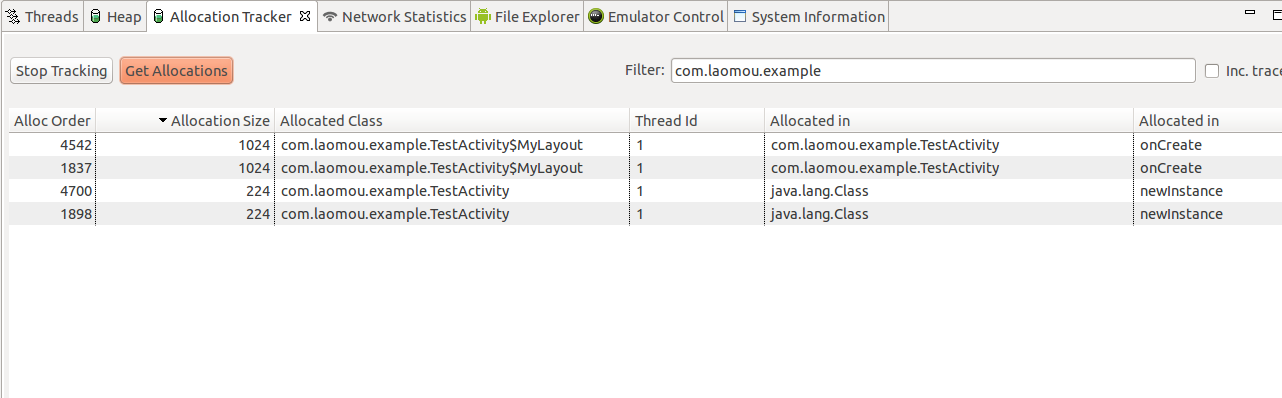Switch to the File Explorer tab
Viewport: 1282px width, 398px height.
tap(527, 17)
